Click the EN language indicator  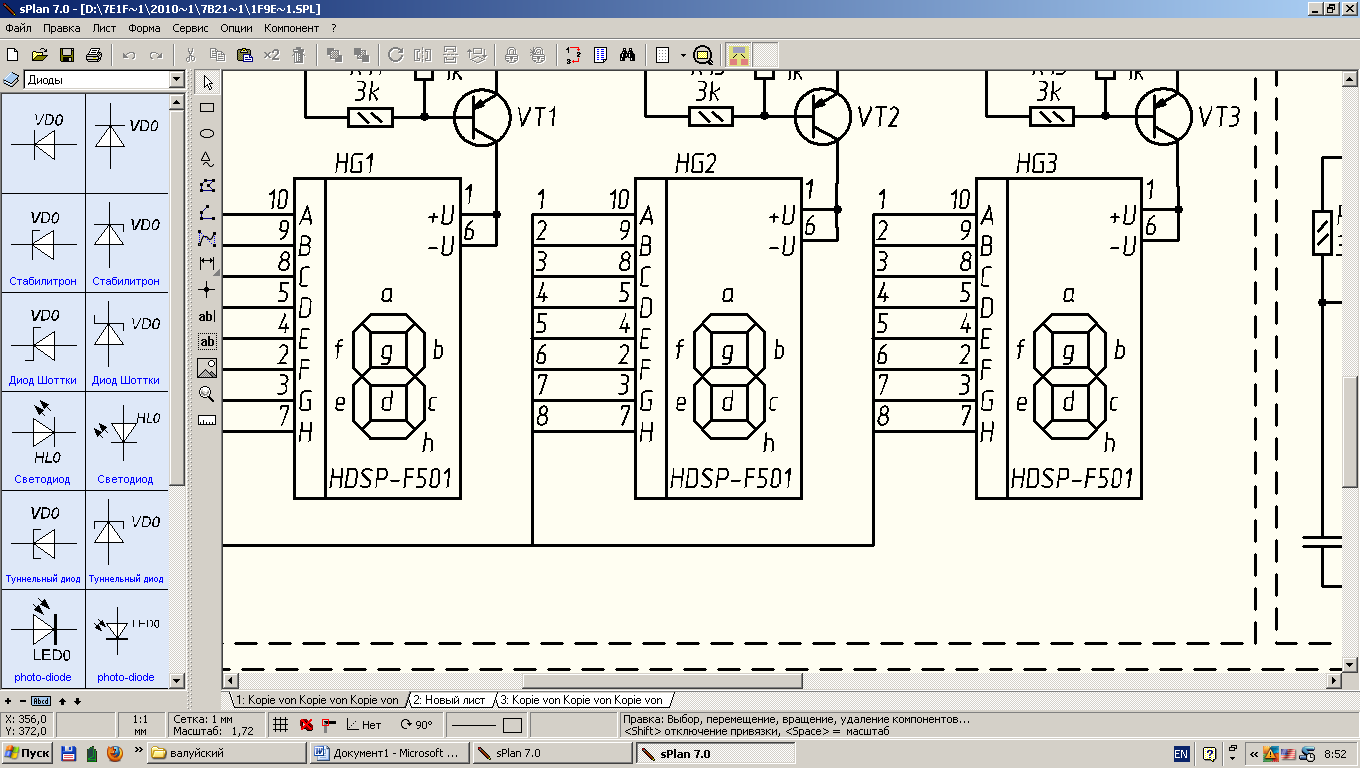point(1181,754)
